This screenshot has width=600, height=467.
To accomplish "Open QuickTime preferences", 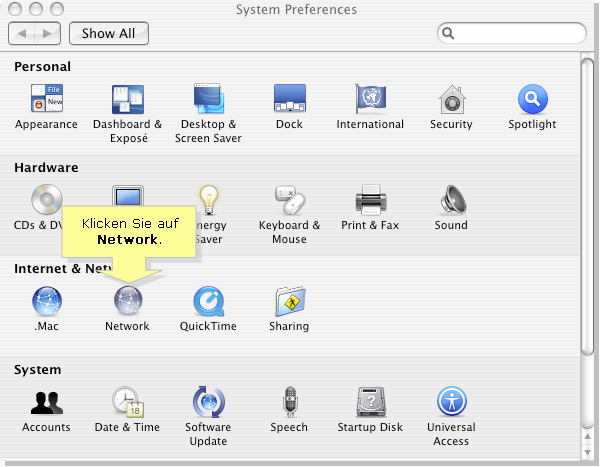I will pyautogui.click(x=209, y=301).
